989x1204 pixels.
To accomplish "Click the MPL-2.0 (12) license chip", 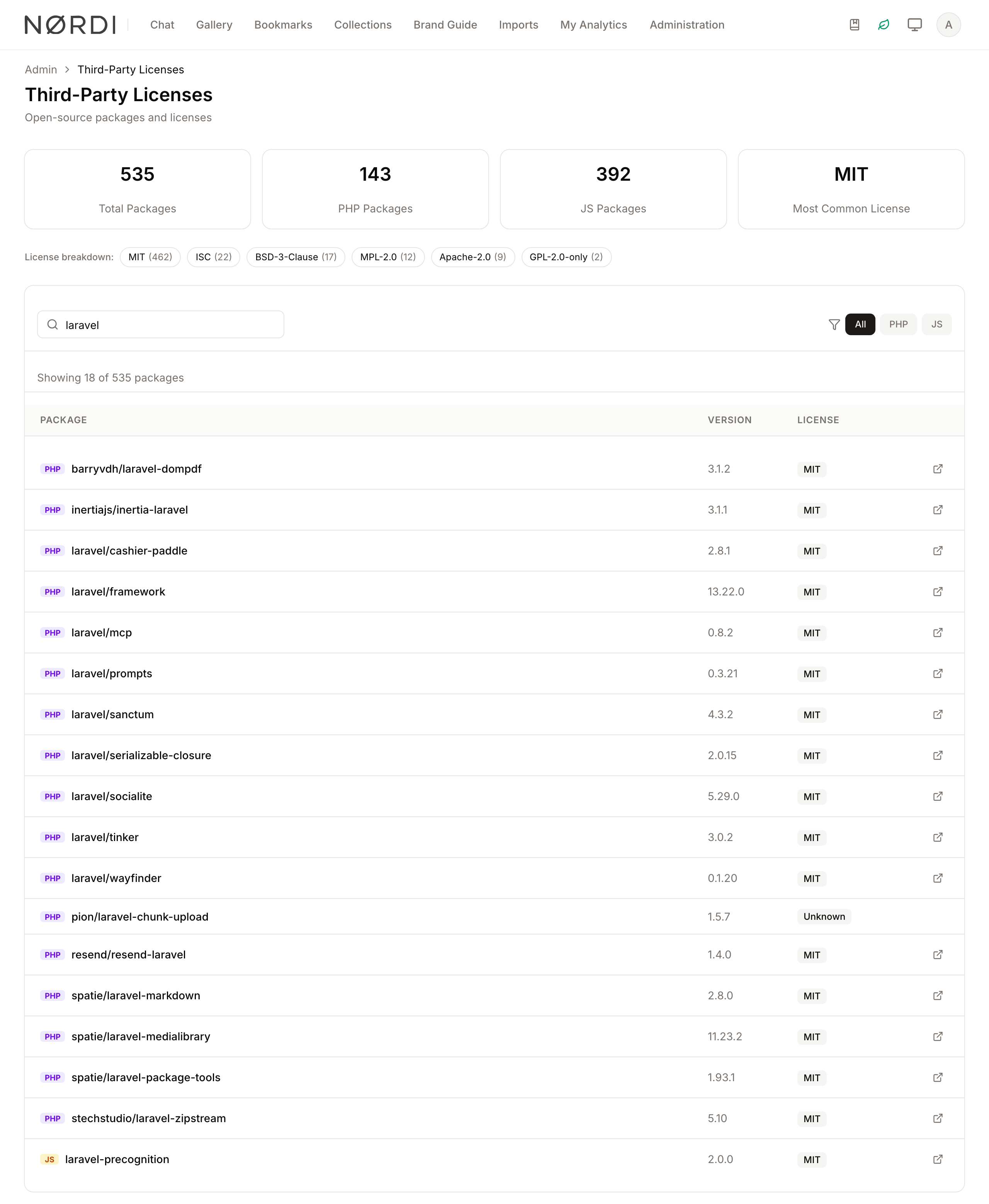I will point(388,257).
